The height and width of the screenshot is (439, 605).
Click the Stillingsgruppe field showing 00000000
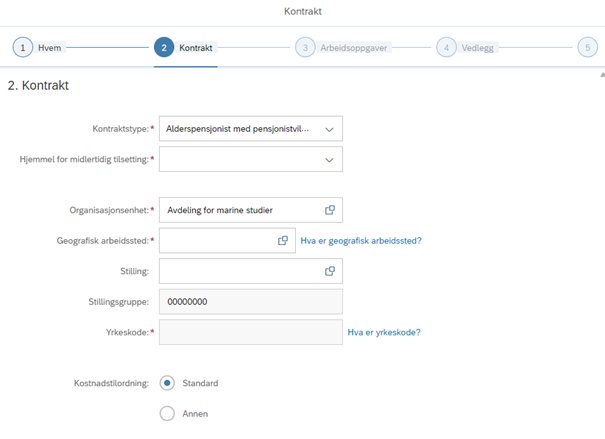point(251,302)
